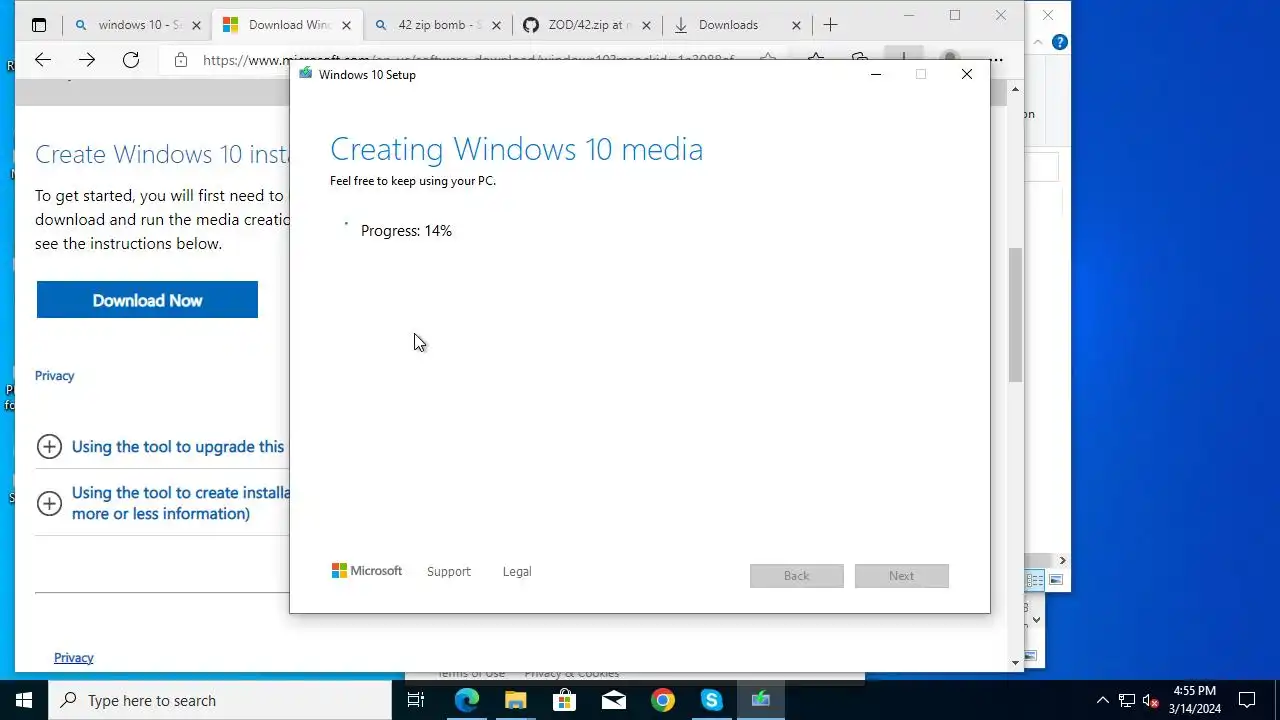This screenshot has height=720, width=1280.
Task: Open File Explorer from taskbar
Action: [x=515, y=700]
